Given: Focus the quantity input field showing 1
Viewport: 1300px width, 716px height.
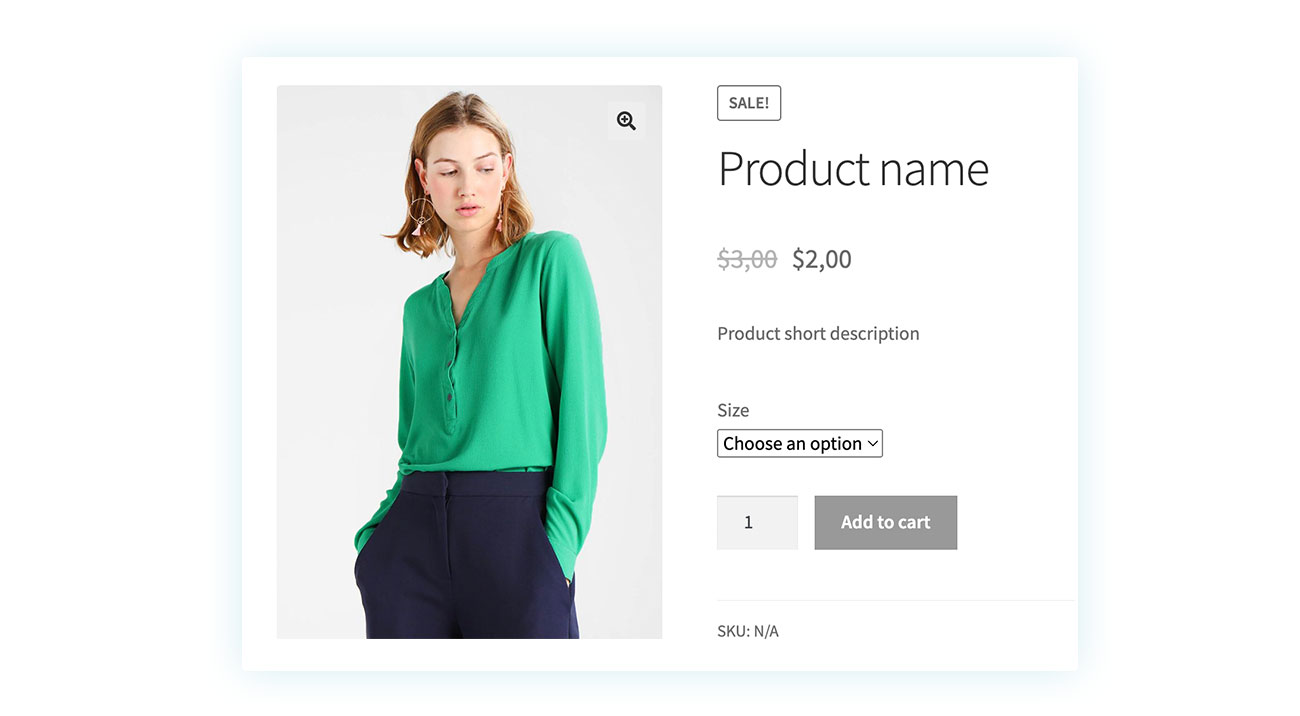Looking at the screenshot, I should pos(757,522).
